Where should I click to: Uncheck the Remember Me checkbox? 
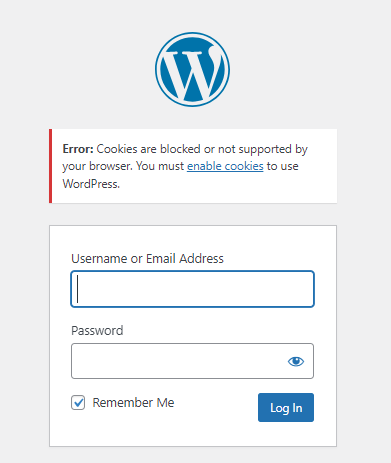tap(78, 403)
